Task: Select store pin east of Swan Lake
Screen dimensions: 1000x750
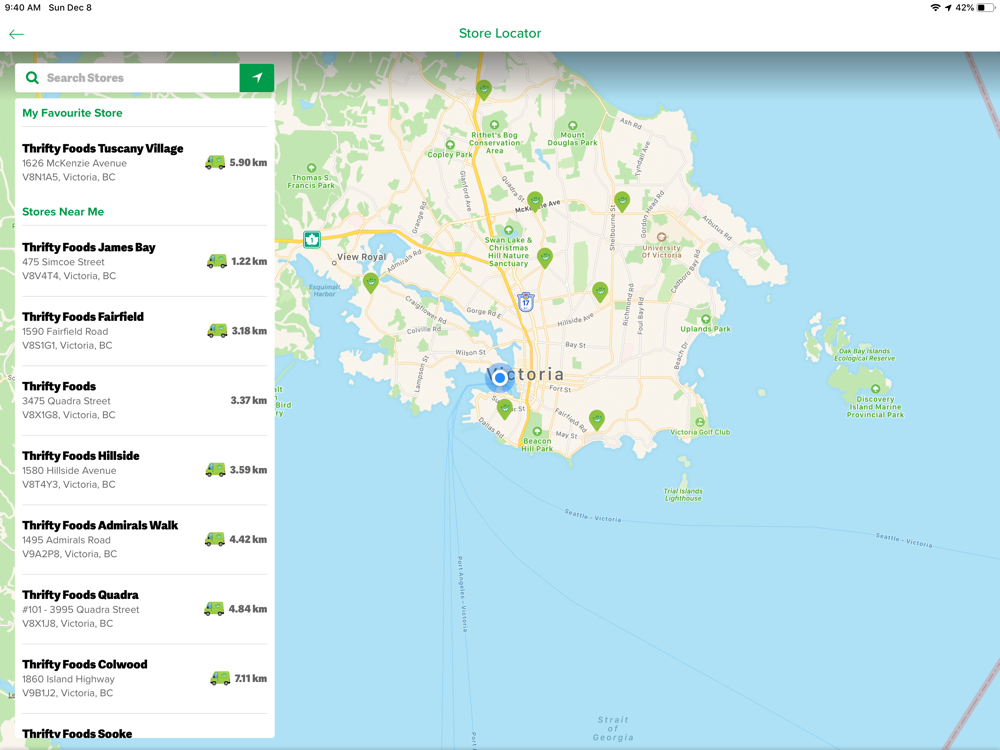Action: (545, 258)
